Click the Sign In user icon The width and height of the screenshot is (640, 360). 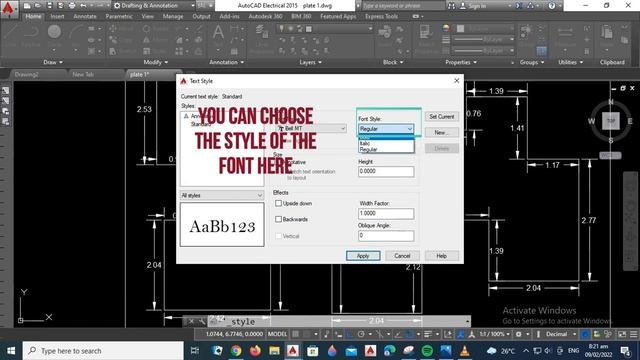[x=463, y=6]
